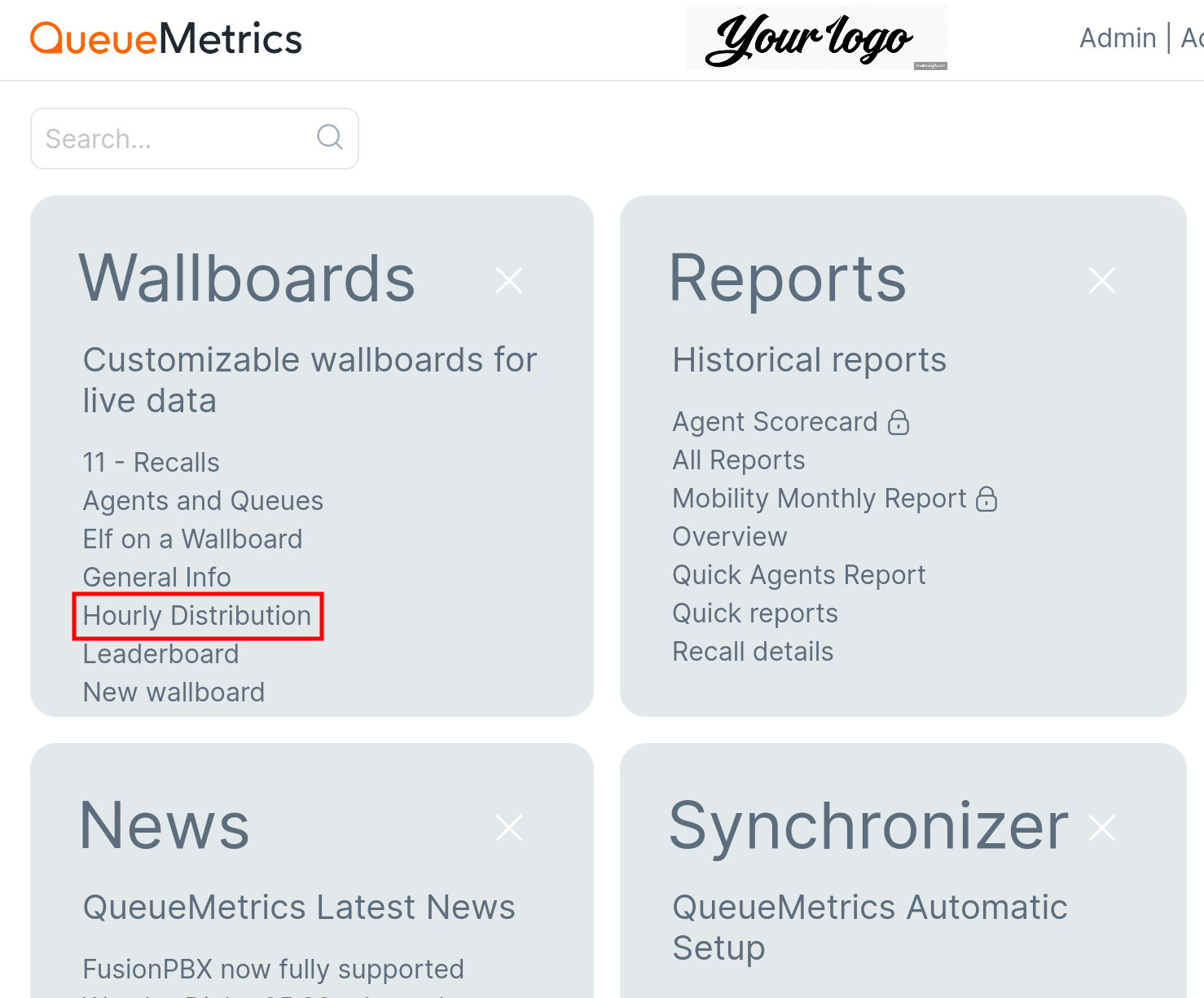Click the QueueMetrics Latest News subtitle
This screenshot has height=998, width=1204.
[x=299, y=908]
